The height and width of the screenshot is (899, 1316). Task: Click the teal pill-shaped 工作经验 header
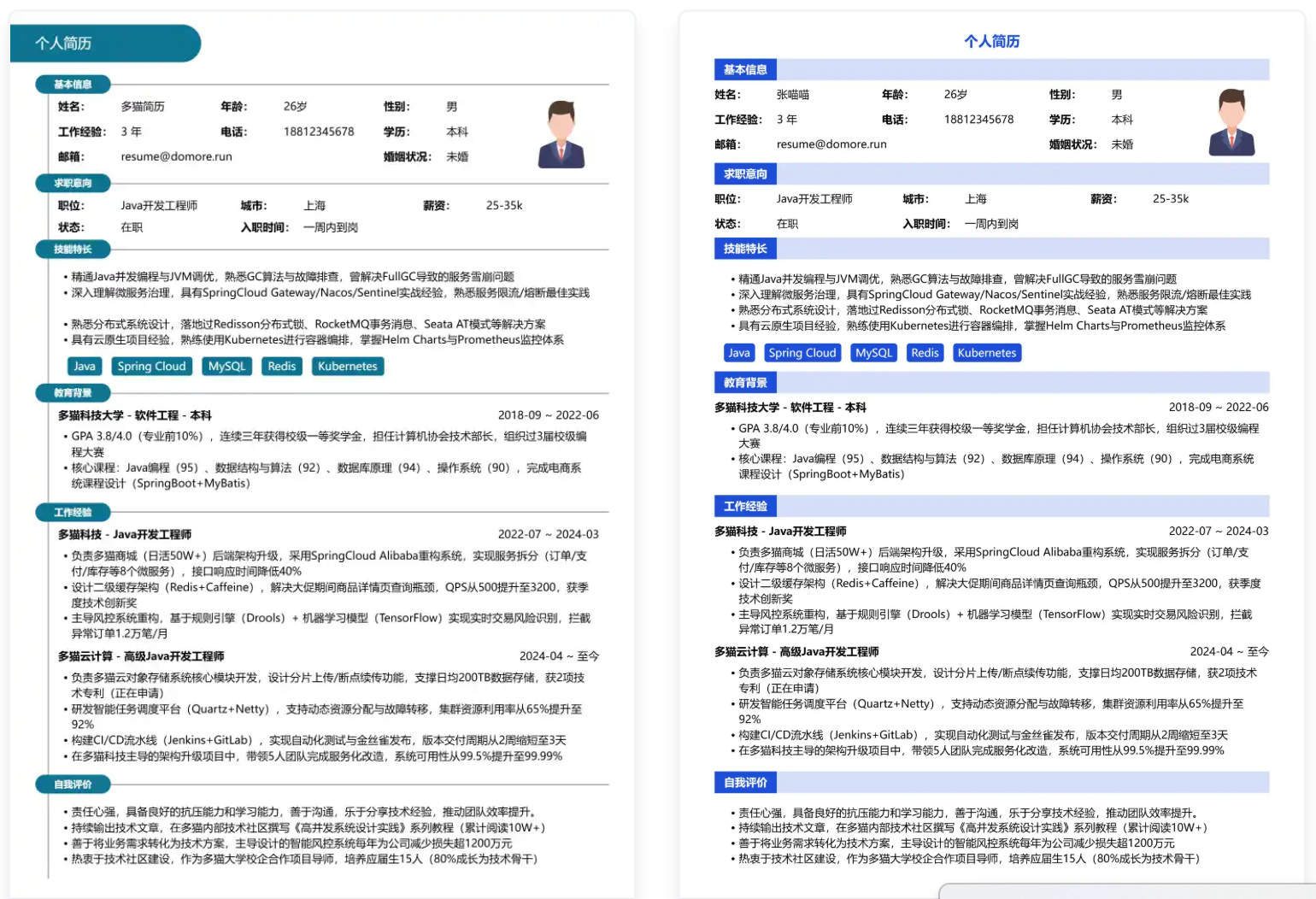73,513
